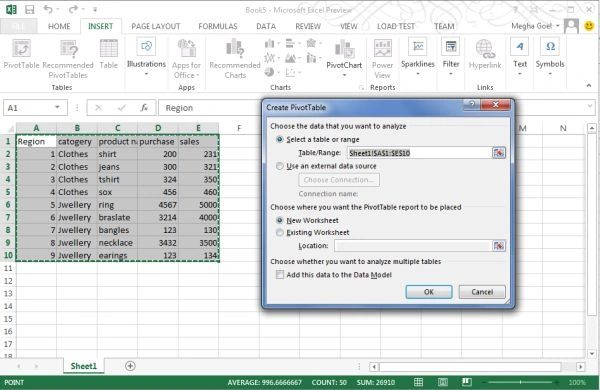Choose the New Worksheet option
This screenshot has height=390, width=600.
point(280,220)
